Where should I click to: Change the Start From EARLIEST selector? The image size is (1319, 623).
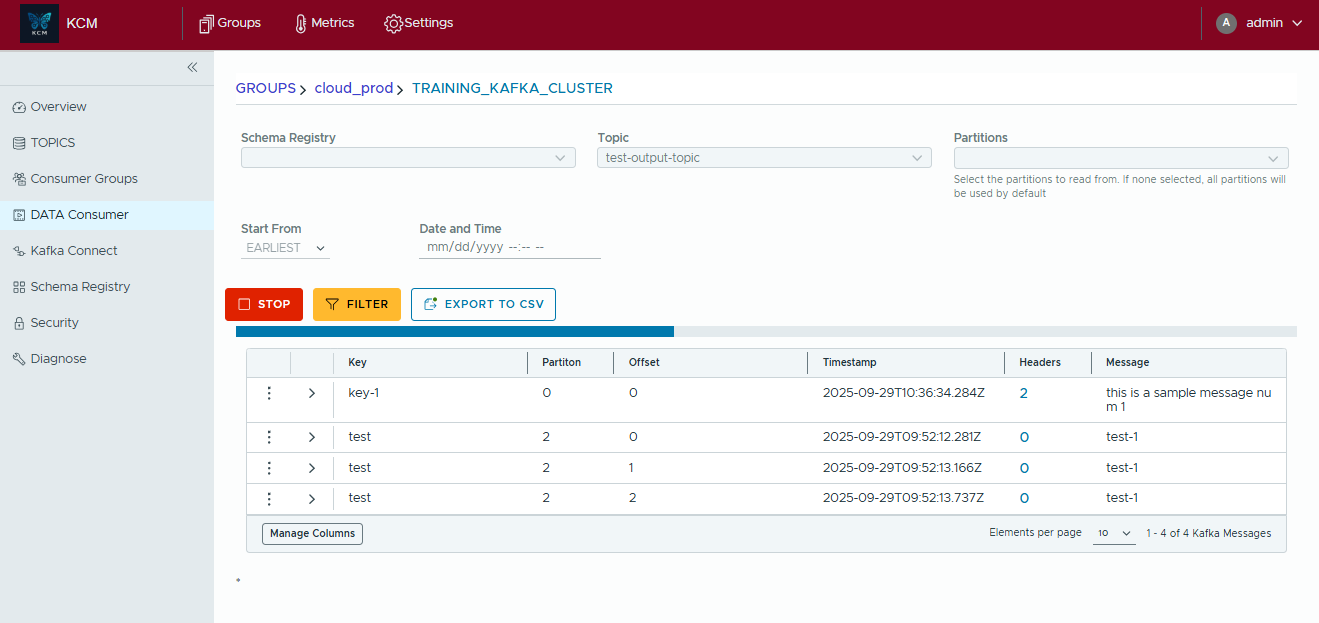(x=286, y=248)
